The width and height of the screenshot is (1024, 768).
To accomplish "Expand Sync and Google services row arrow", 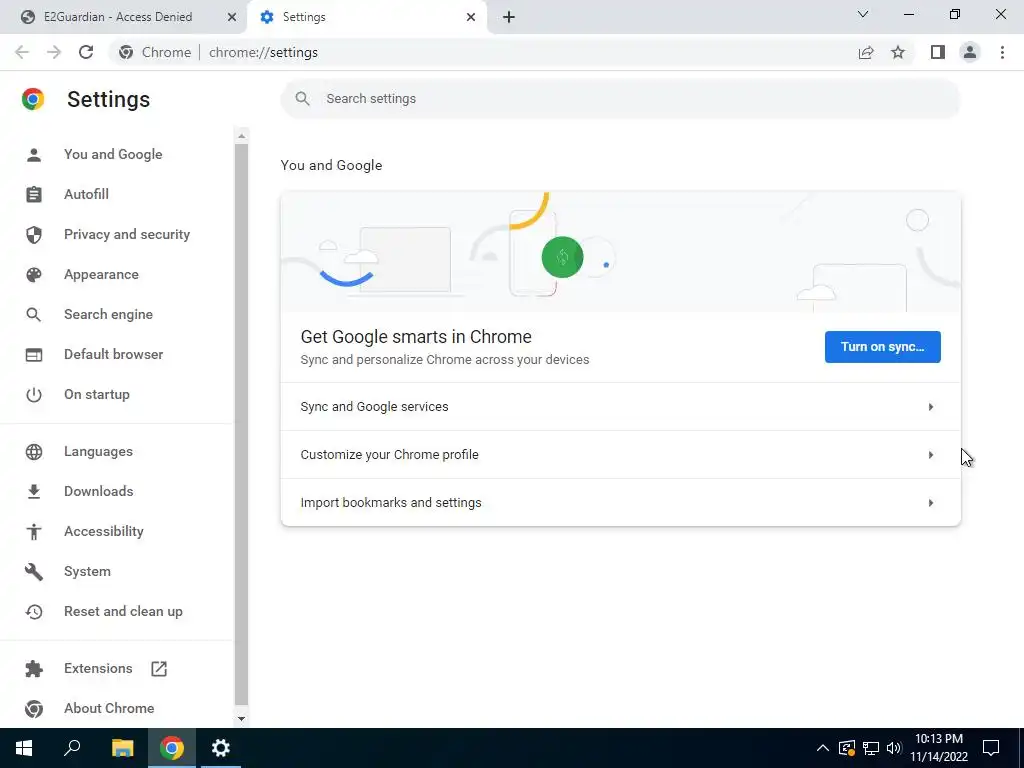I will pyautogui.click(x=931, y=408).
